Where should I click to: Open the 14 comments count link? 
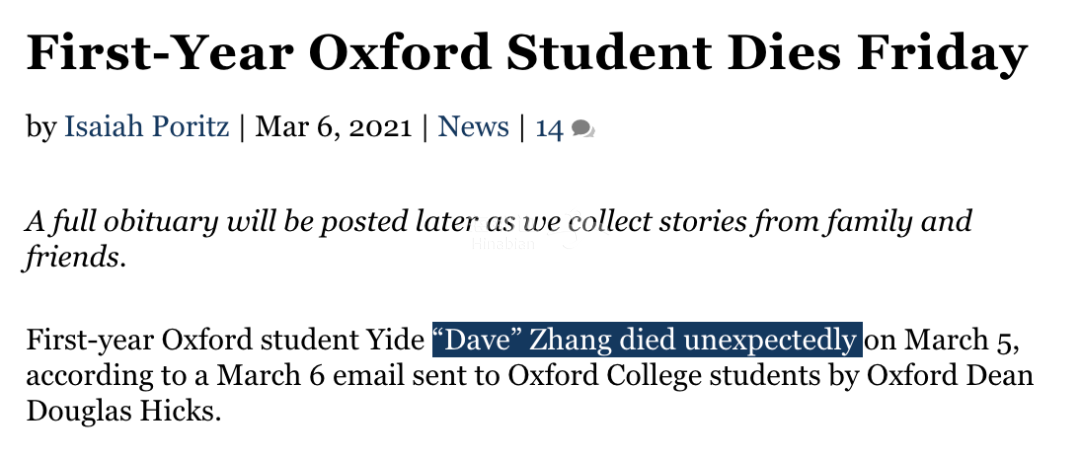(550, 127)
